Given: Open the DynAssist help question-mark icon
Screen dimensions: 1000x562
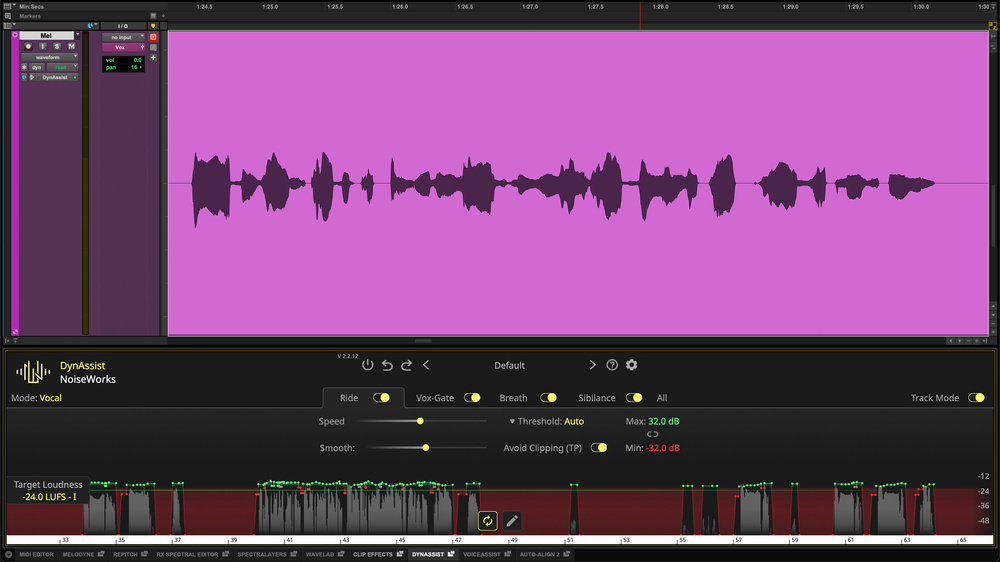Looking at the screenshot, I should coord(612,365).
